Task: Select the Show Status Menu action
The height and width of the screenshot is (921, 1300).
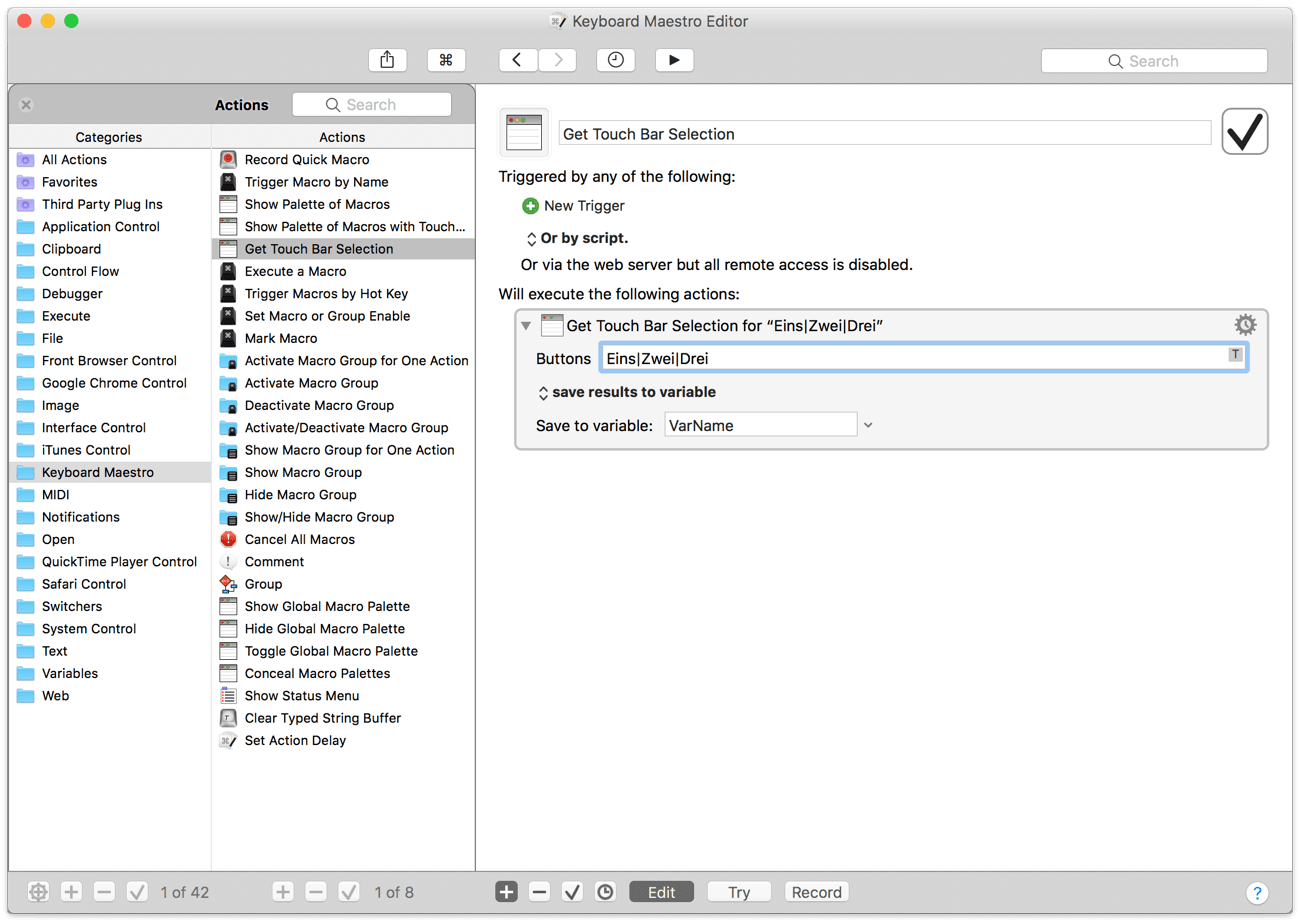Action: click(343, 696)
